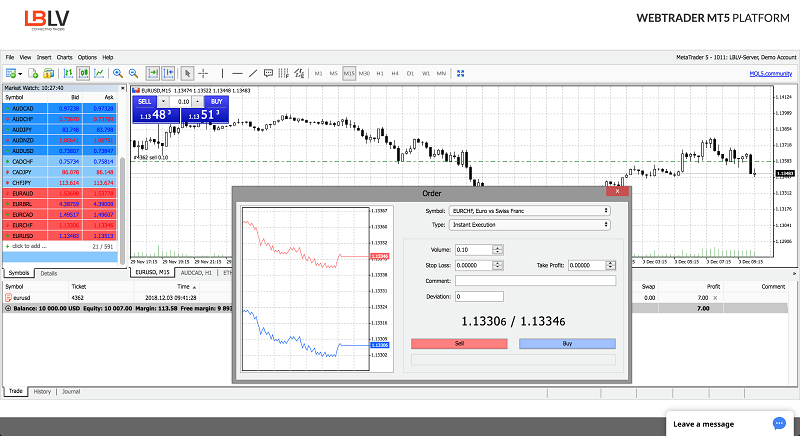Image resolution: width=800 pixels, height=436 pixels.
Task: Click the new order document icon
Action: (33, 73)
